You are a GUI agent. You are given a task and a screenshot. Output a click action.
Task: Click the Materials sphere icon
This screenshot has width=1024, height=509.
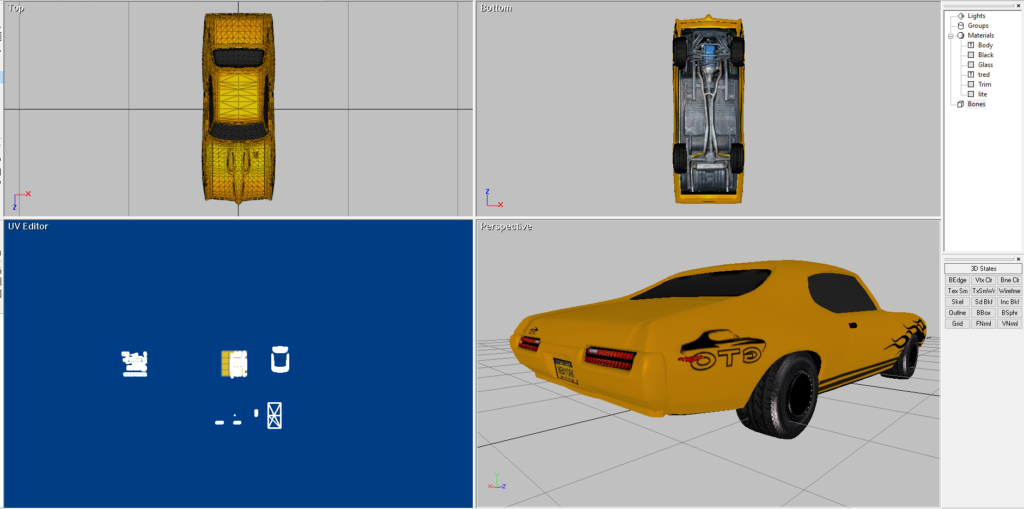pyautogui.click(x=961, y=35)
